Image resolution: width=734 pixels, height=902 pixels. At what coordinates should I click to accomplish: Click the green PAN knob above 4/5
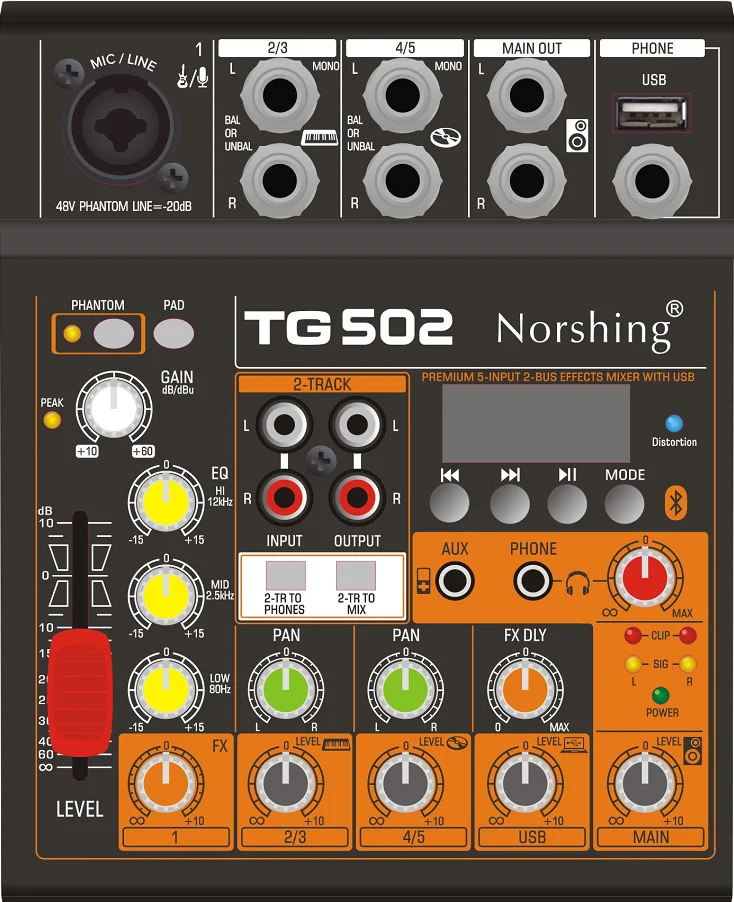point(406,688)
